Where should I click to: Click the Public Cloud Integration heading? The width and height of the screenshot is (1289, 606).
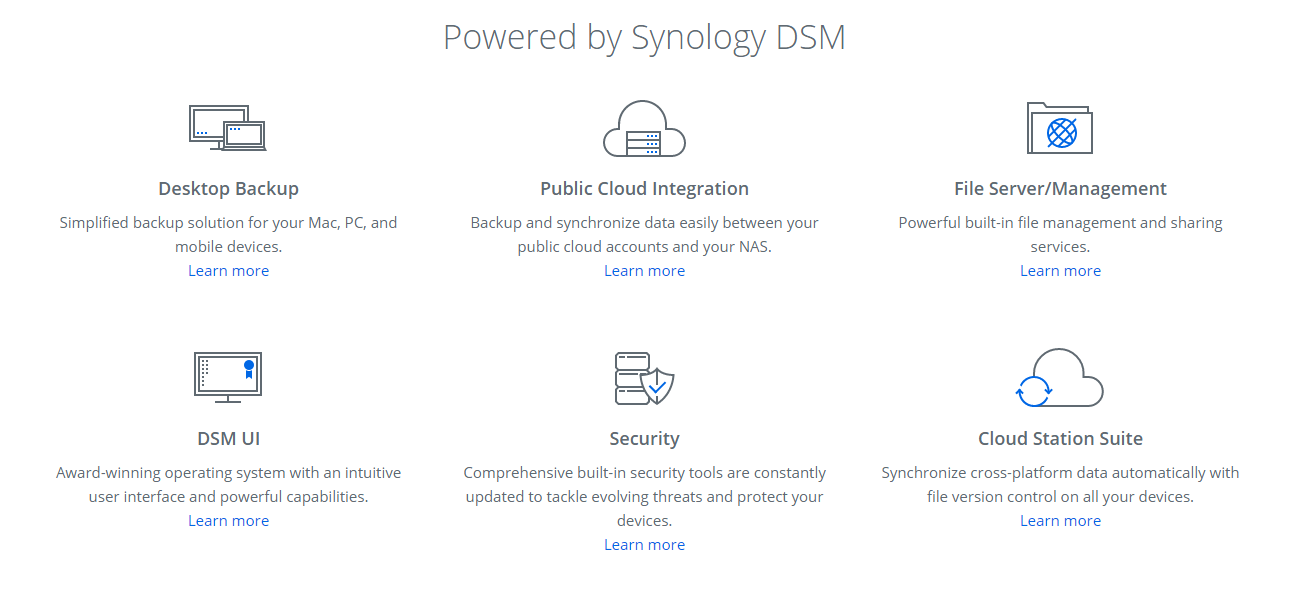point(644,189)
